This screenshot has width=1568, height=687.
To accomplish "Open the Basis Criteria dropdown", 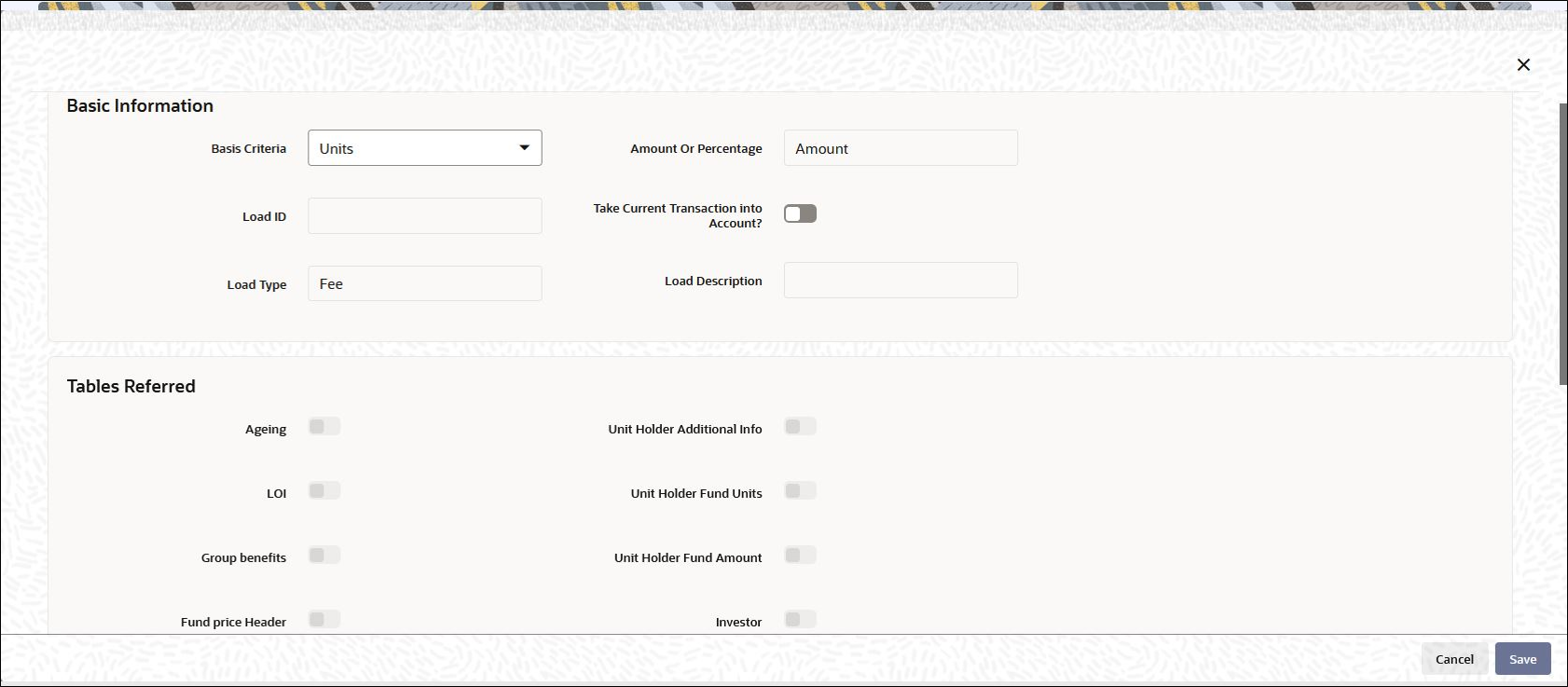I will click(425, 148).
